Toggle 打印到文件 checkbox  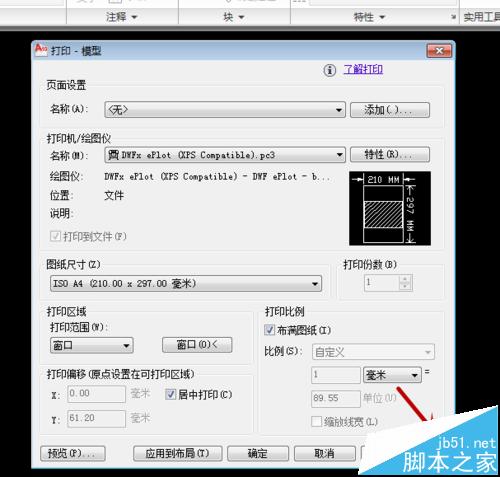(55, 236)
